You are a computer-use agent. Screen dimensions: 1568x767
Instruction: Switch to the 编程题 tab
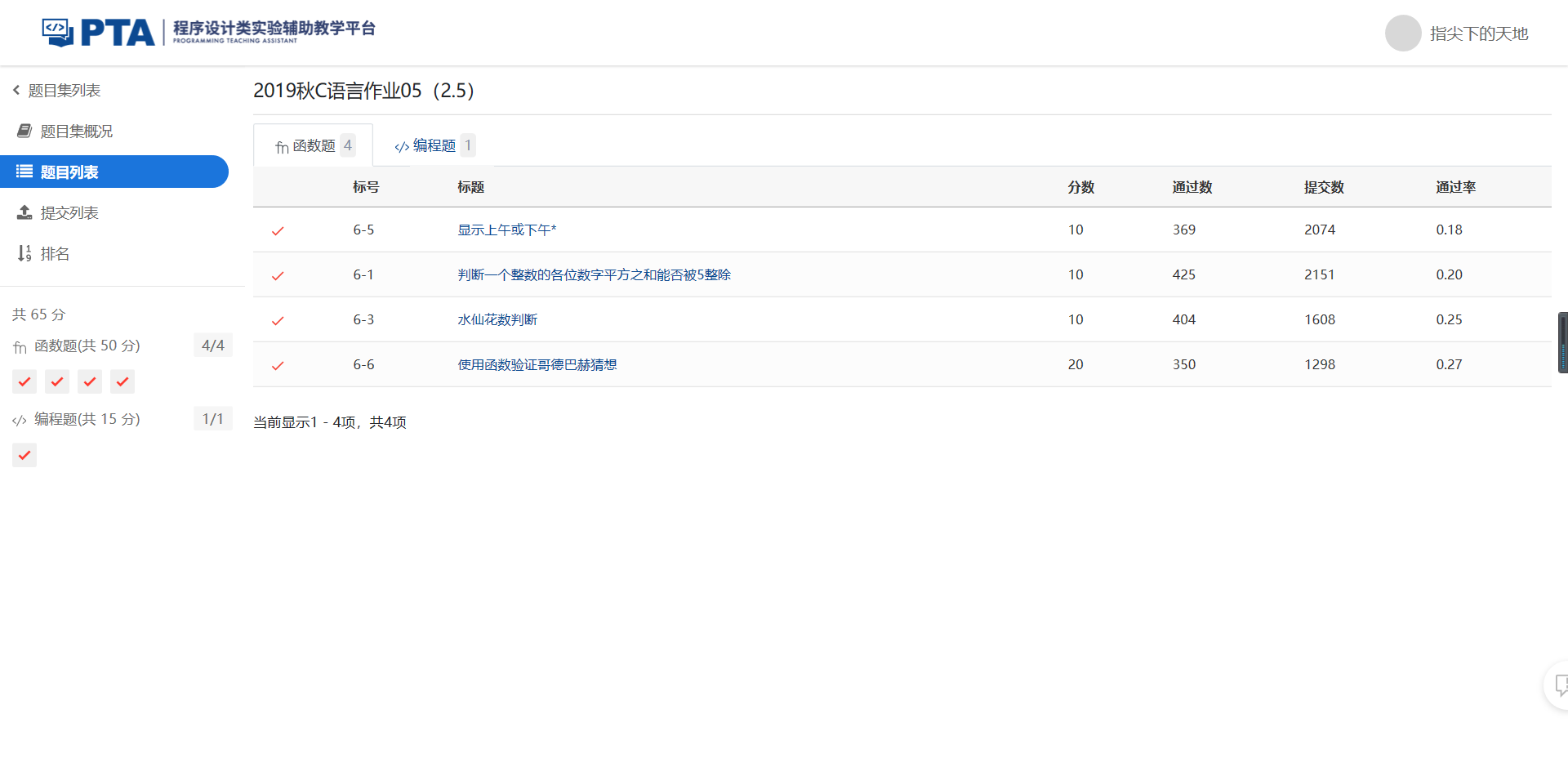[434, 145]
